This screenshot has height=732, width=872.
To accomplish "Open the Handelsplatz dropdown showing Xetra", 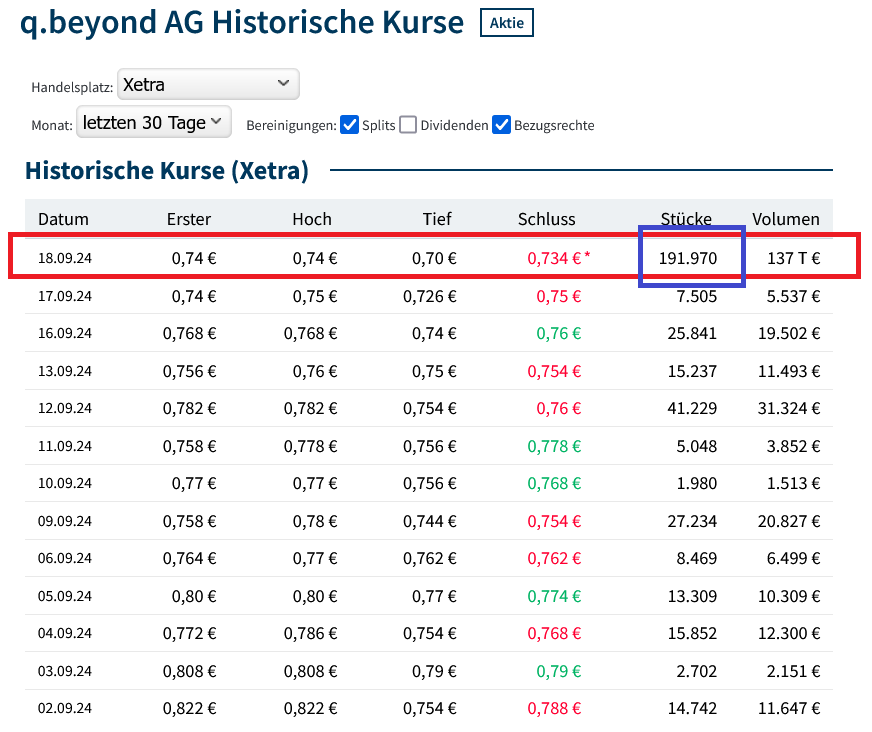I will [207, 84].
